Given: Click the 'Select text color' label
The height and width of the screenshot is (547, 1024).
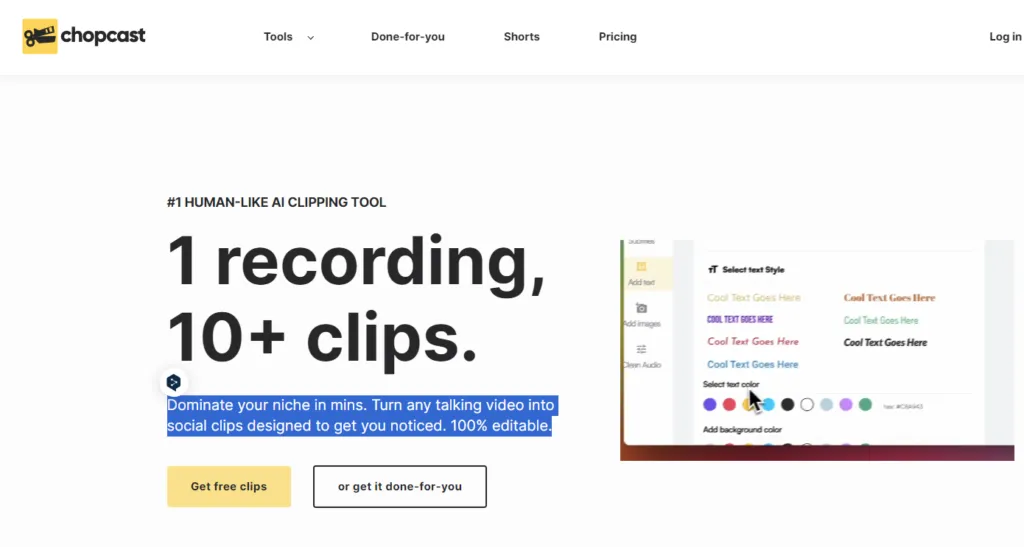Looking at the screenshot, I should click(731, 384).
